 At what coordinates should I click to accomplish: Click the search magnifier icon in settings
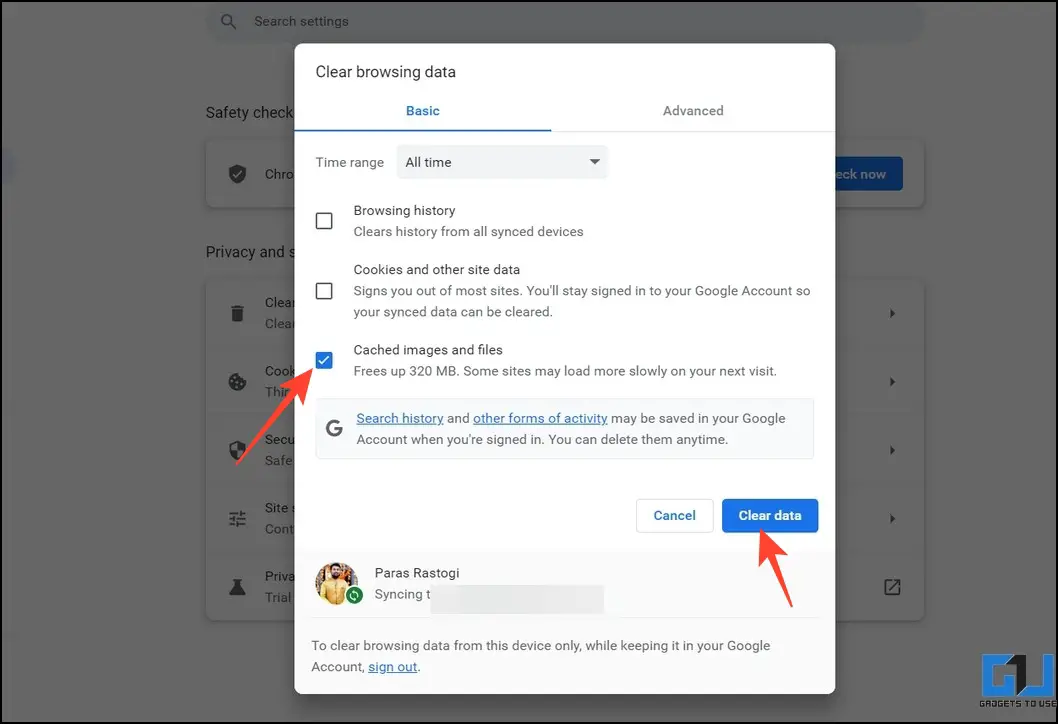[229, 22]
